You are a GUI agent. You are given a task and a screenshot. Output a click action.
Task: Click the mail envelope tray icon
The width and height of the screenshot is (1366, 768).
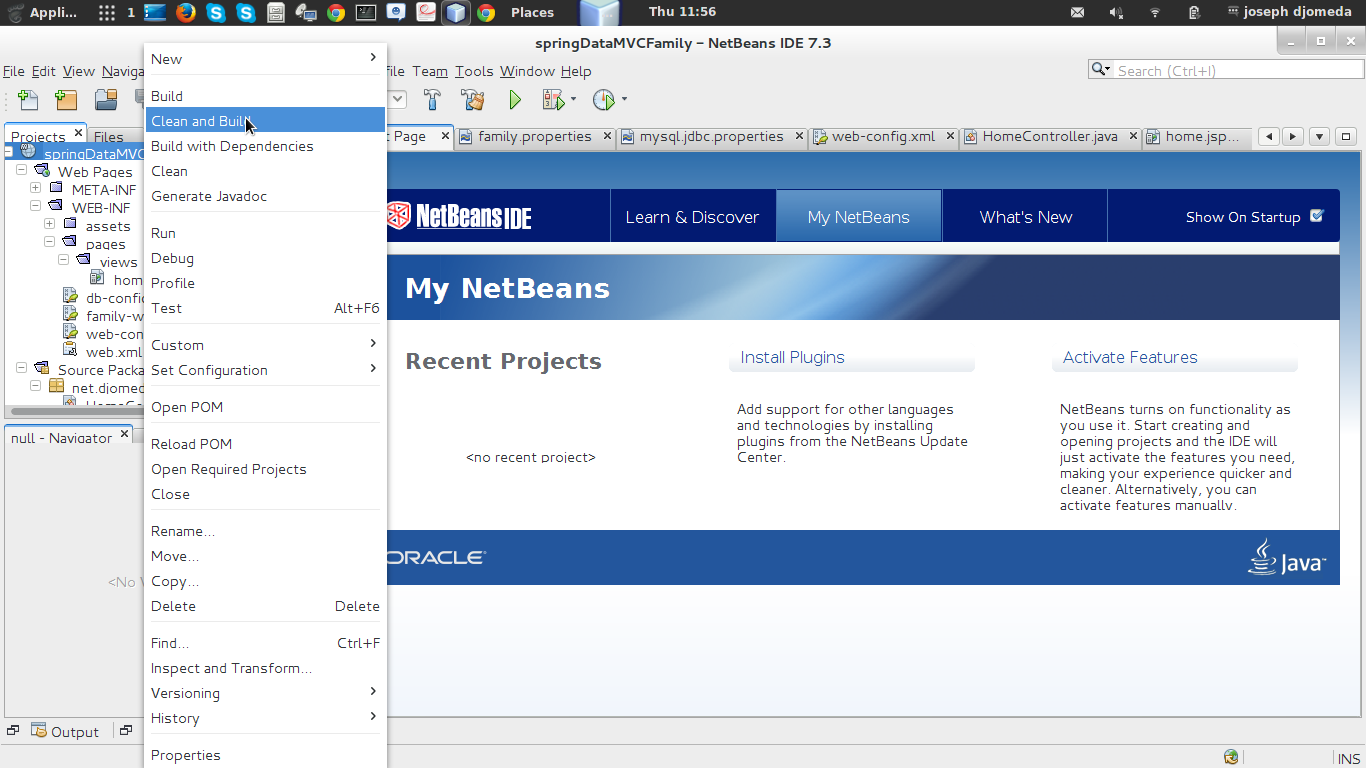1077,13
